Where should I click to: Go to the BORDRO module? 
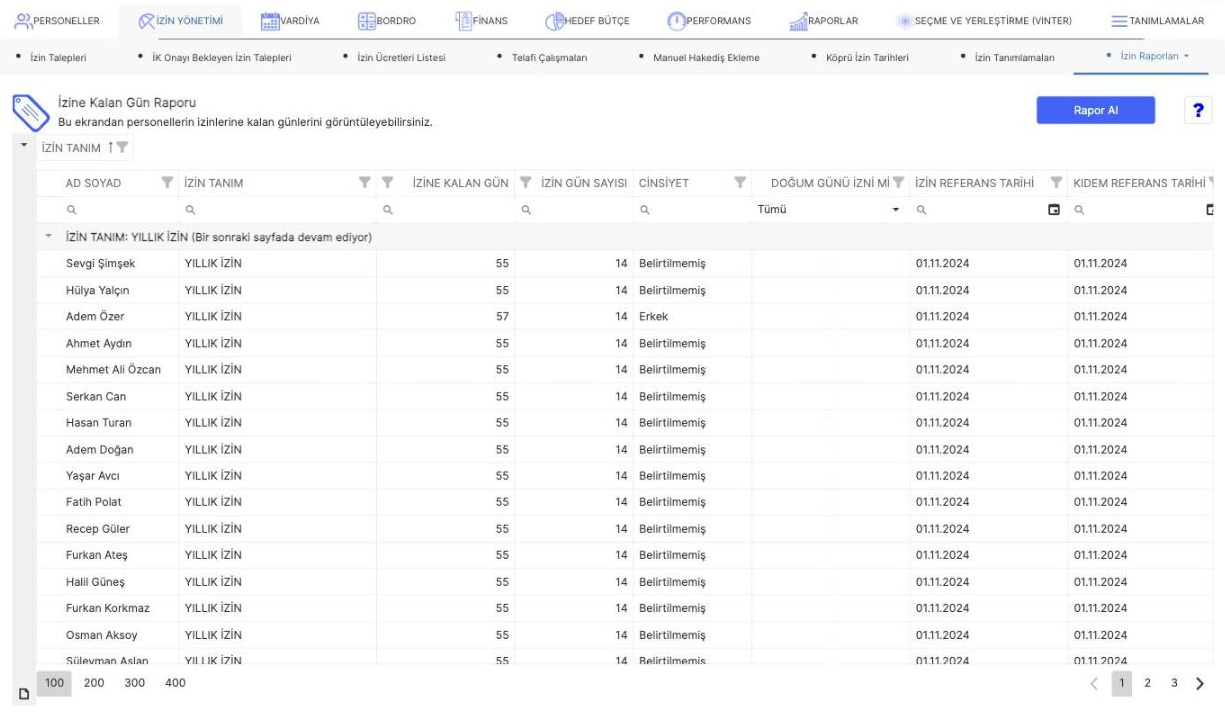(386, 22)
